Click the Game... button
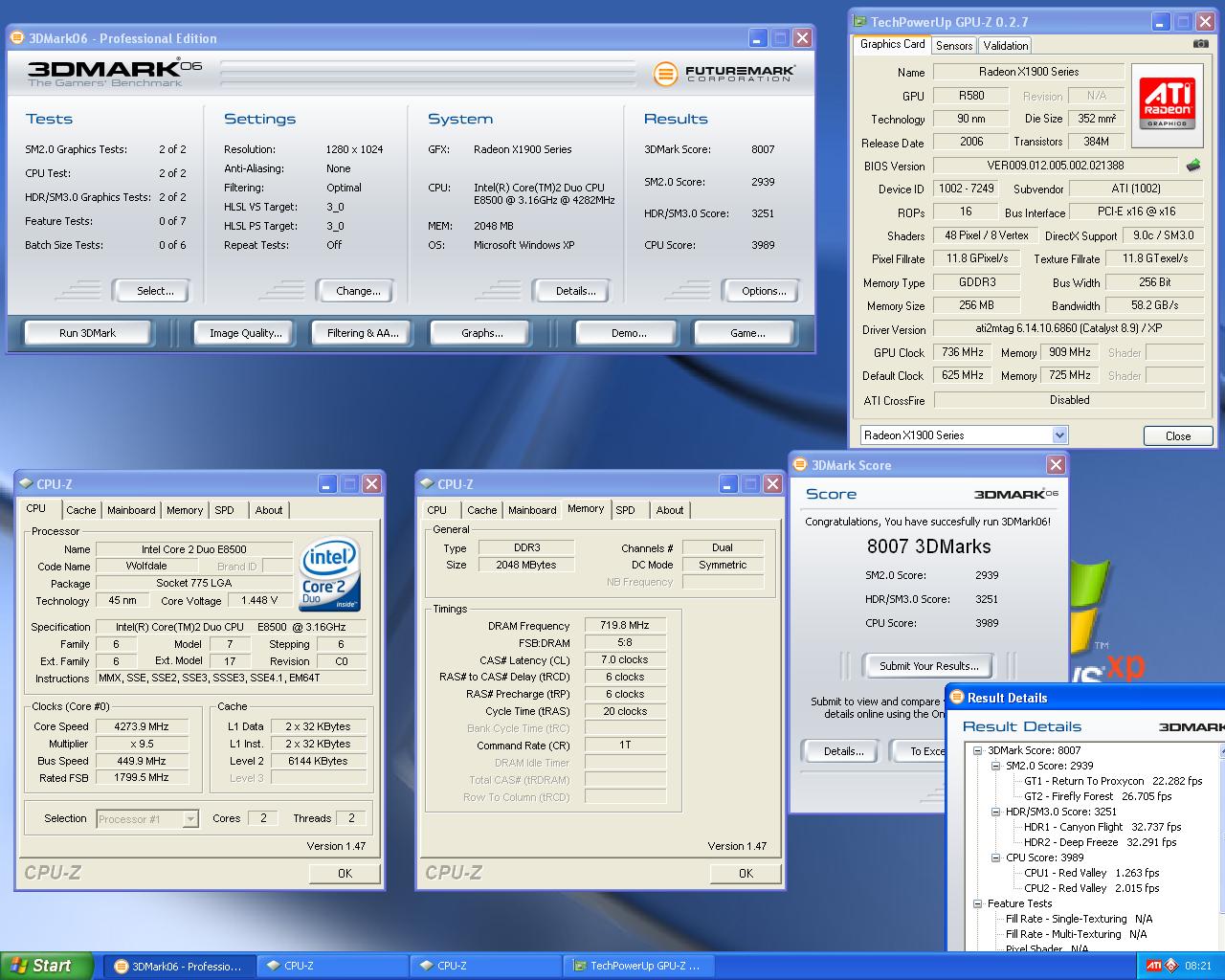Screen dimensions: 1225x980 pos(747,333)
